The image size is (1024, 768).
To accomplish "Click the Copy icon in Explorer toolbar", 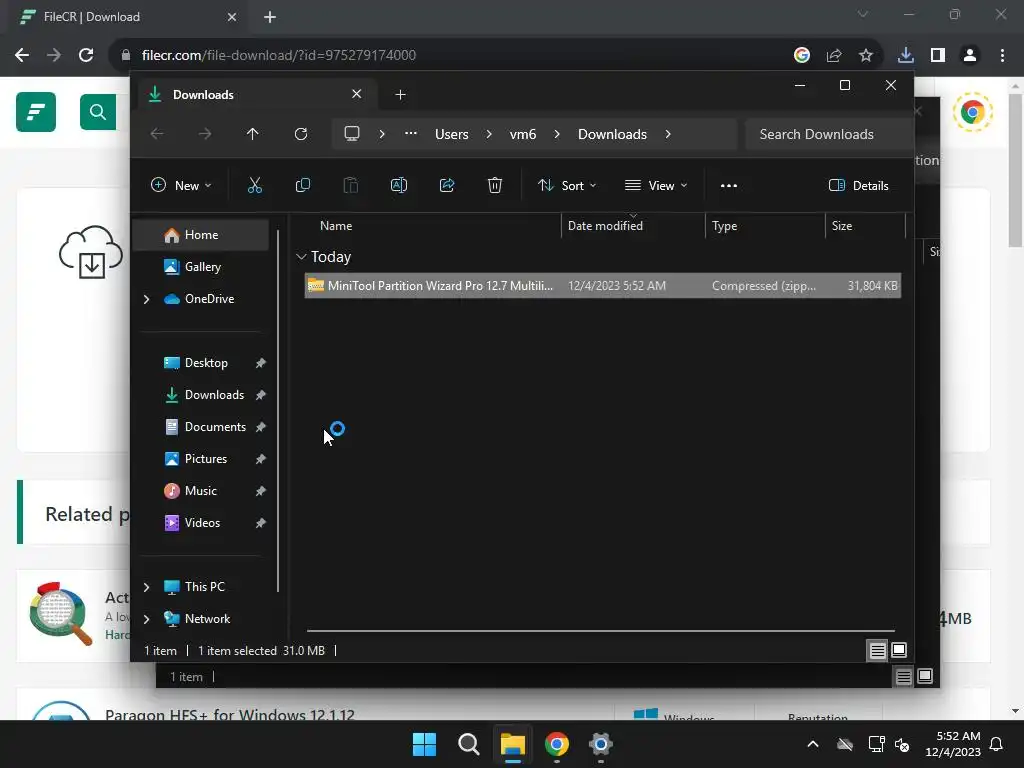I will [x=302, y=185].
